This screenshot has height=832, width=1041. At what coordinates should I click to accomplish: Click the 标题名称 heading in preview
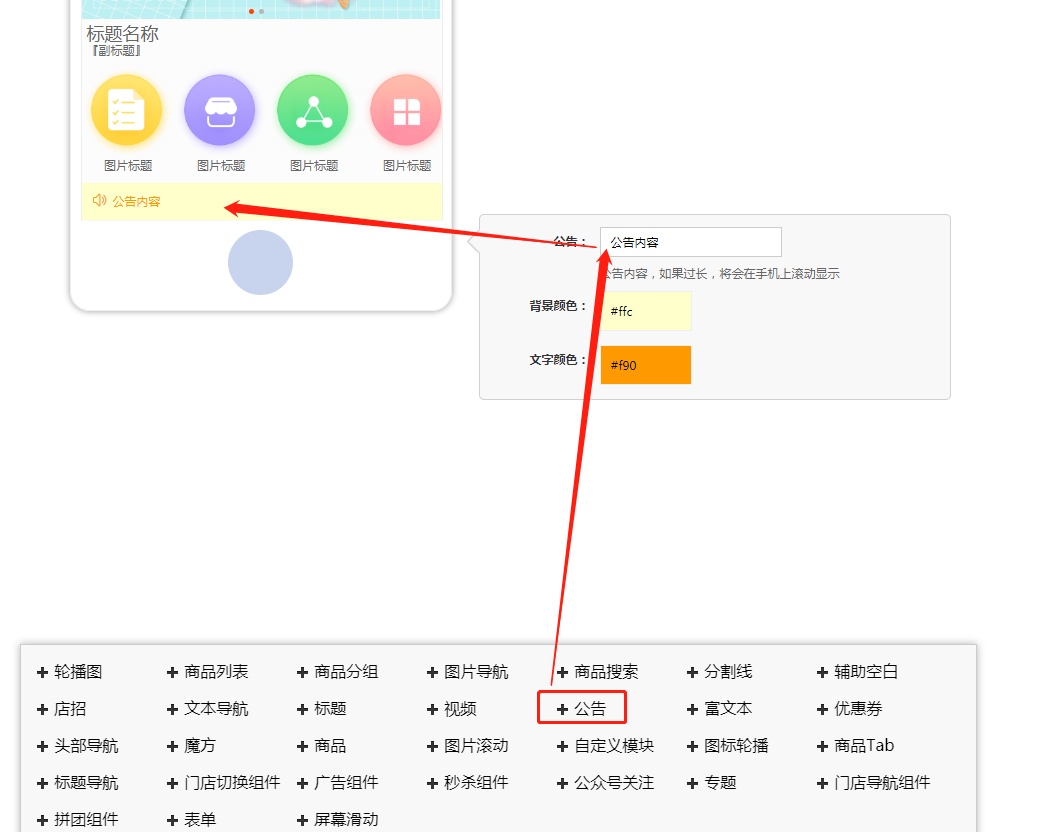coord(123,34)
